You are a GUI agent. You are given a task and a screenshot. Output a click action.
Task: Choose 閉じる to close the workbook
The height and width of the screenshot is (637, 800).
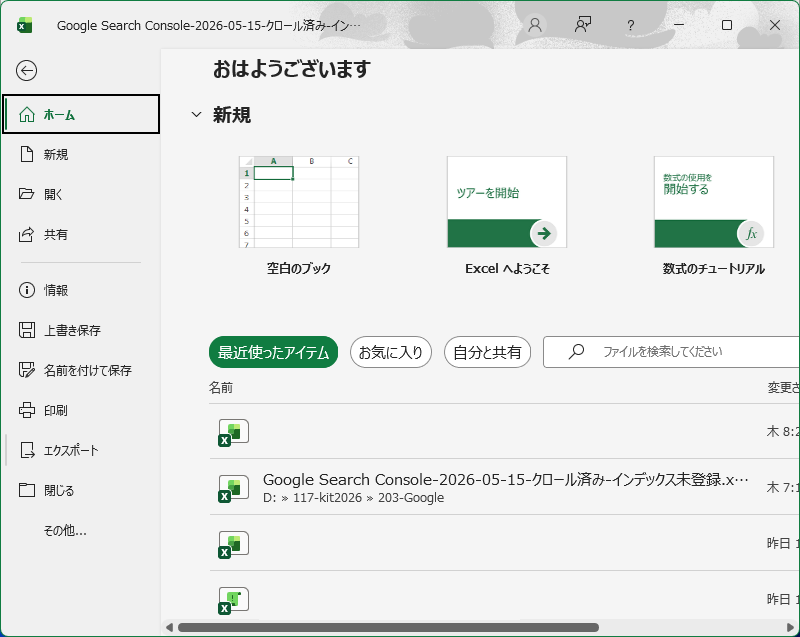pos(81,490)
